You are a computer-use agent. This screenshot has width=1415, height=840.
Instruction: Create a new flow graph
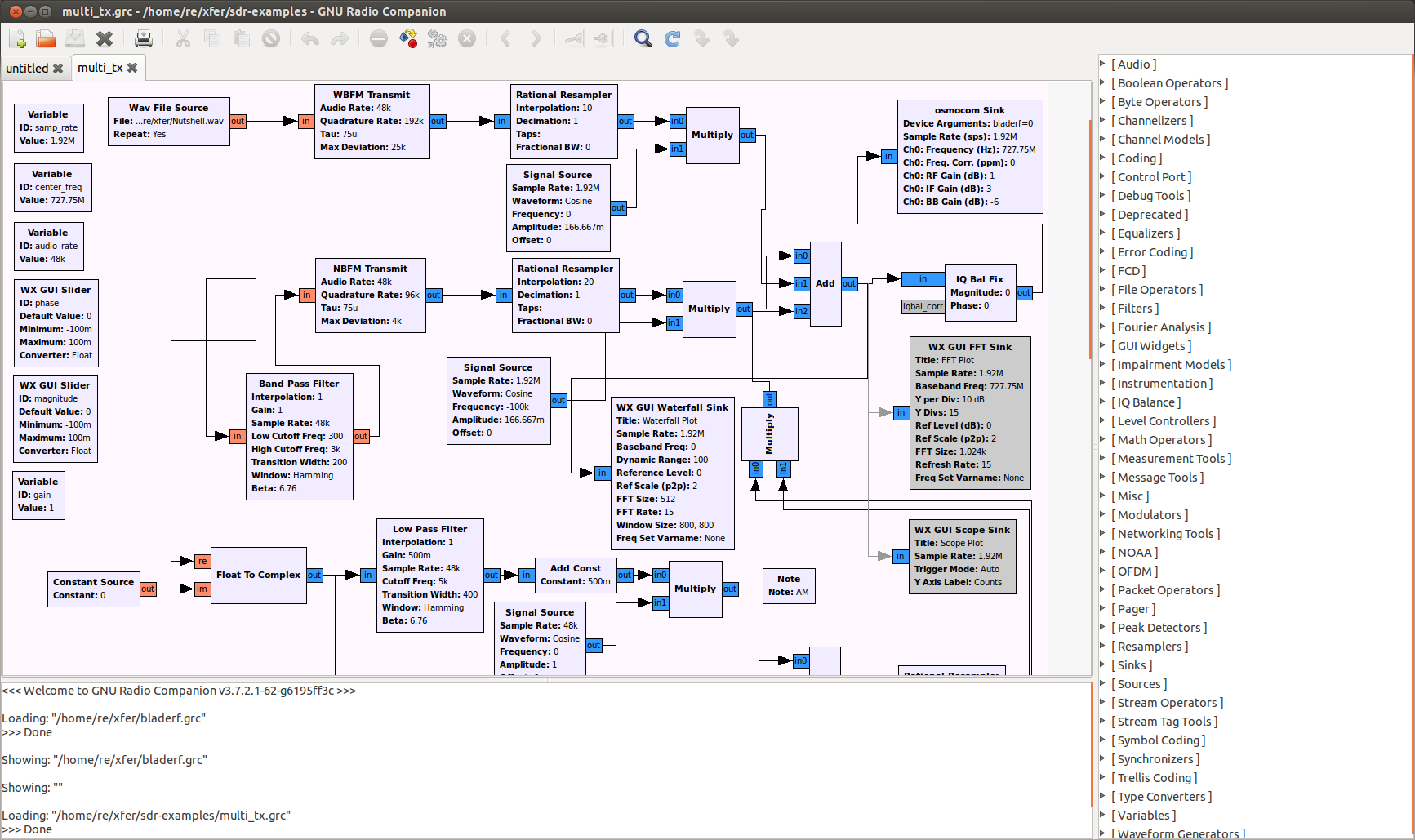17,38
